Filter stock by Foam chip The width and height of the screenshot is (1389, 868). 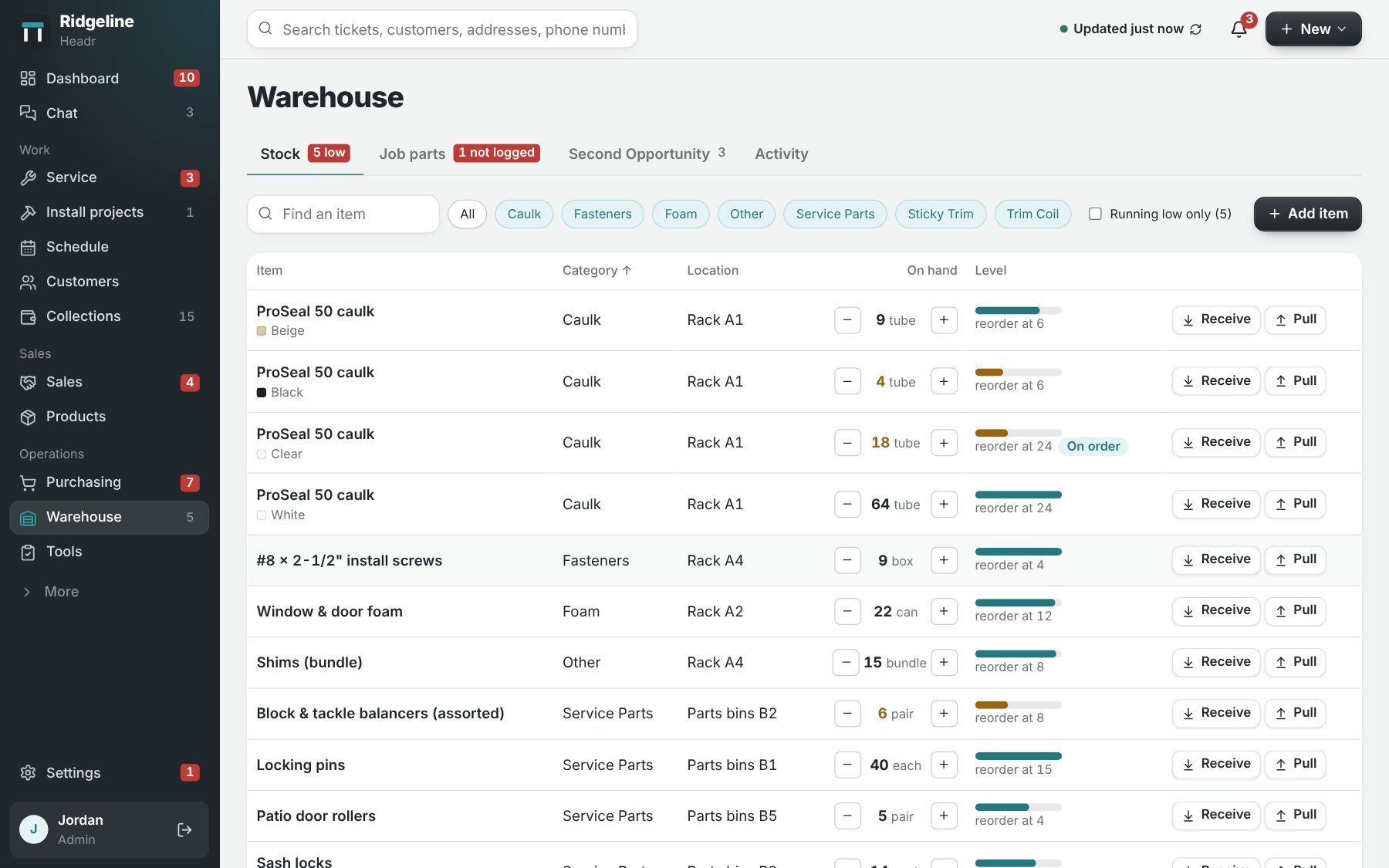point(681,214)
